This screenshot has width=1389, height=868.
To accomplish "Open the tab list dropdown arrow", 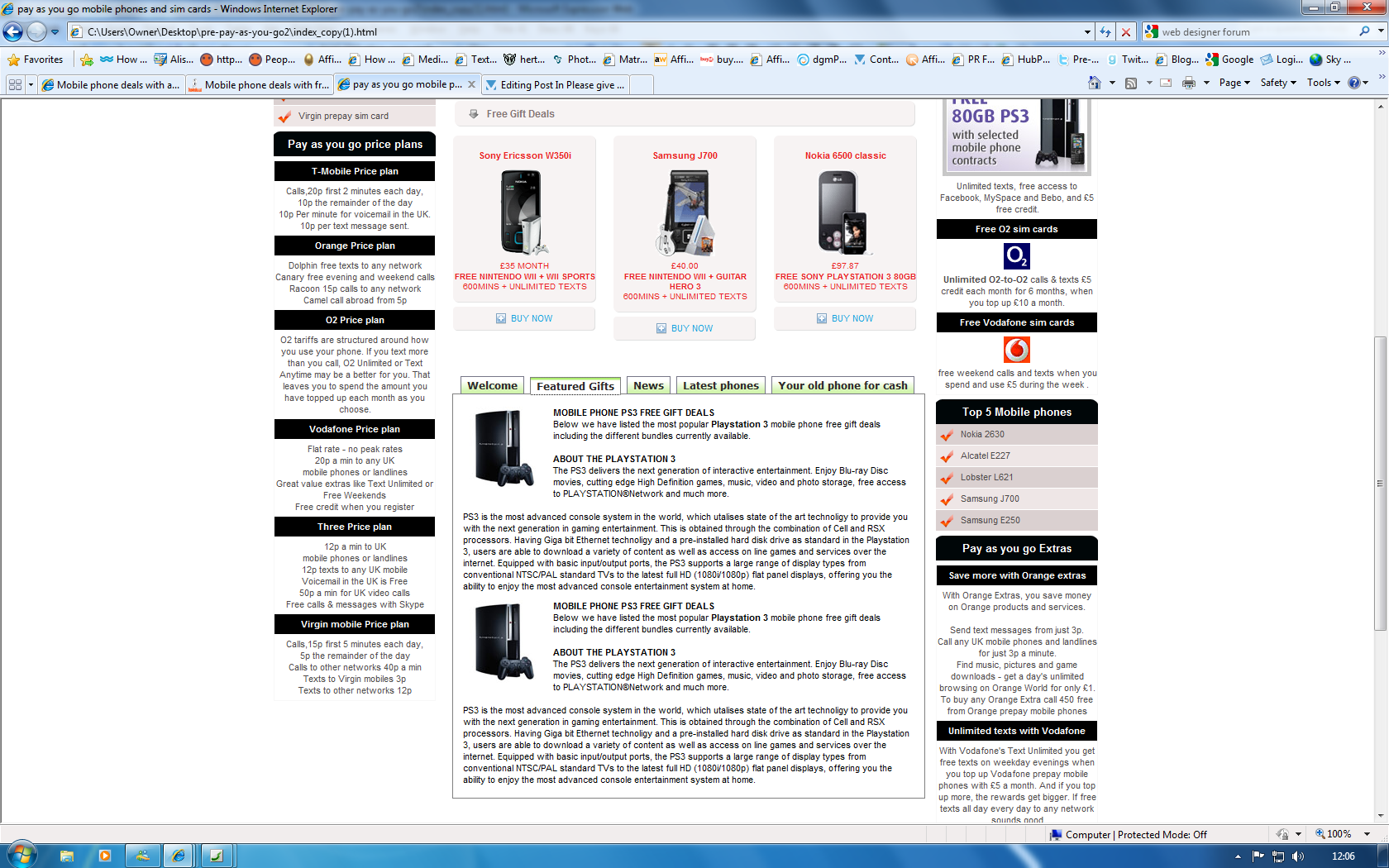I will 31,84.
